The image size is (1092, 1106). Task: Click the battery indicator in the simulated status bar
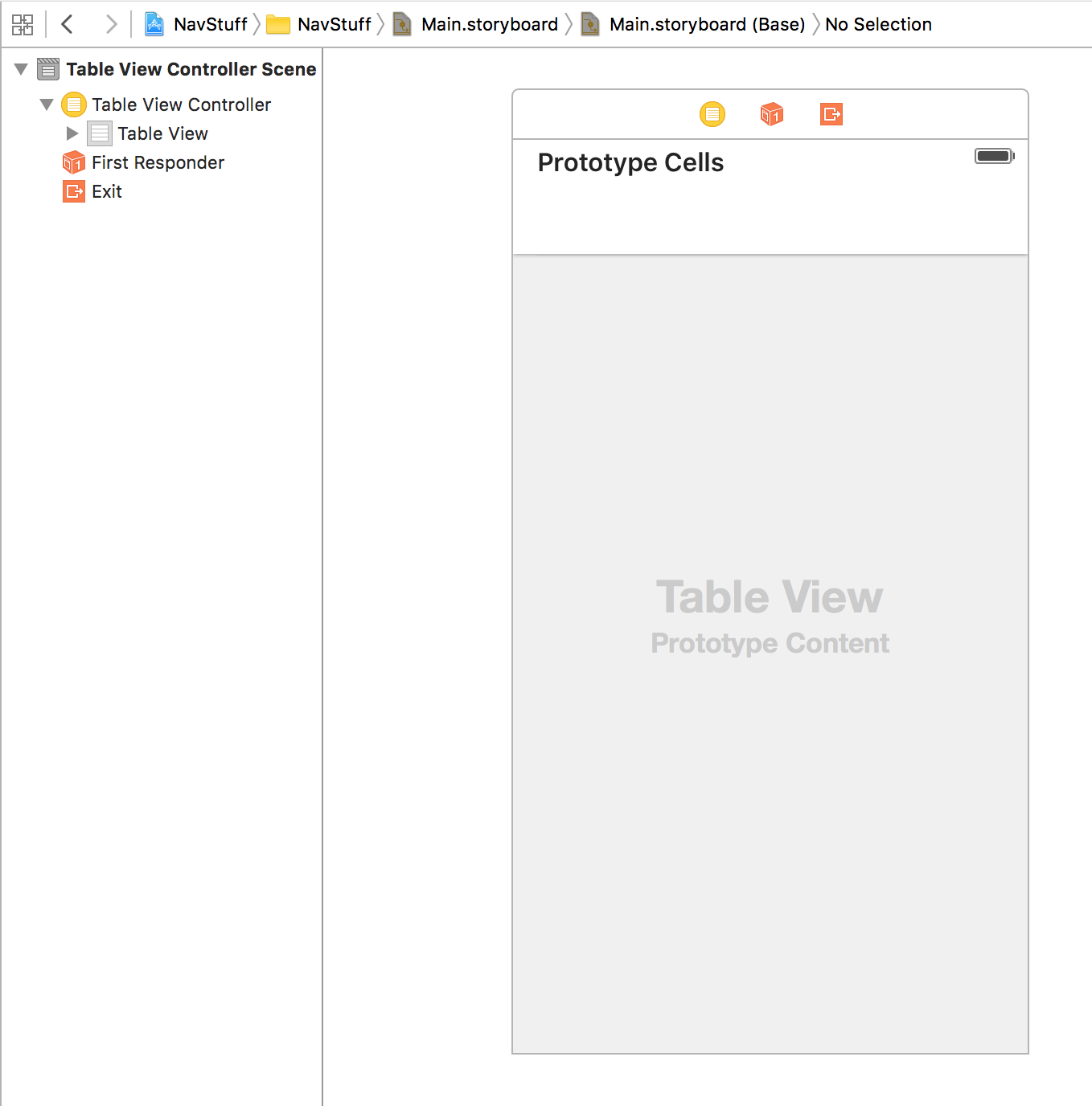995,154
